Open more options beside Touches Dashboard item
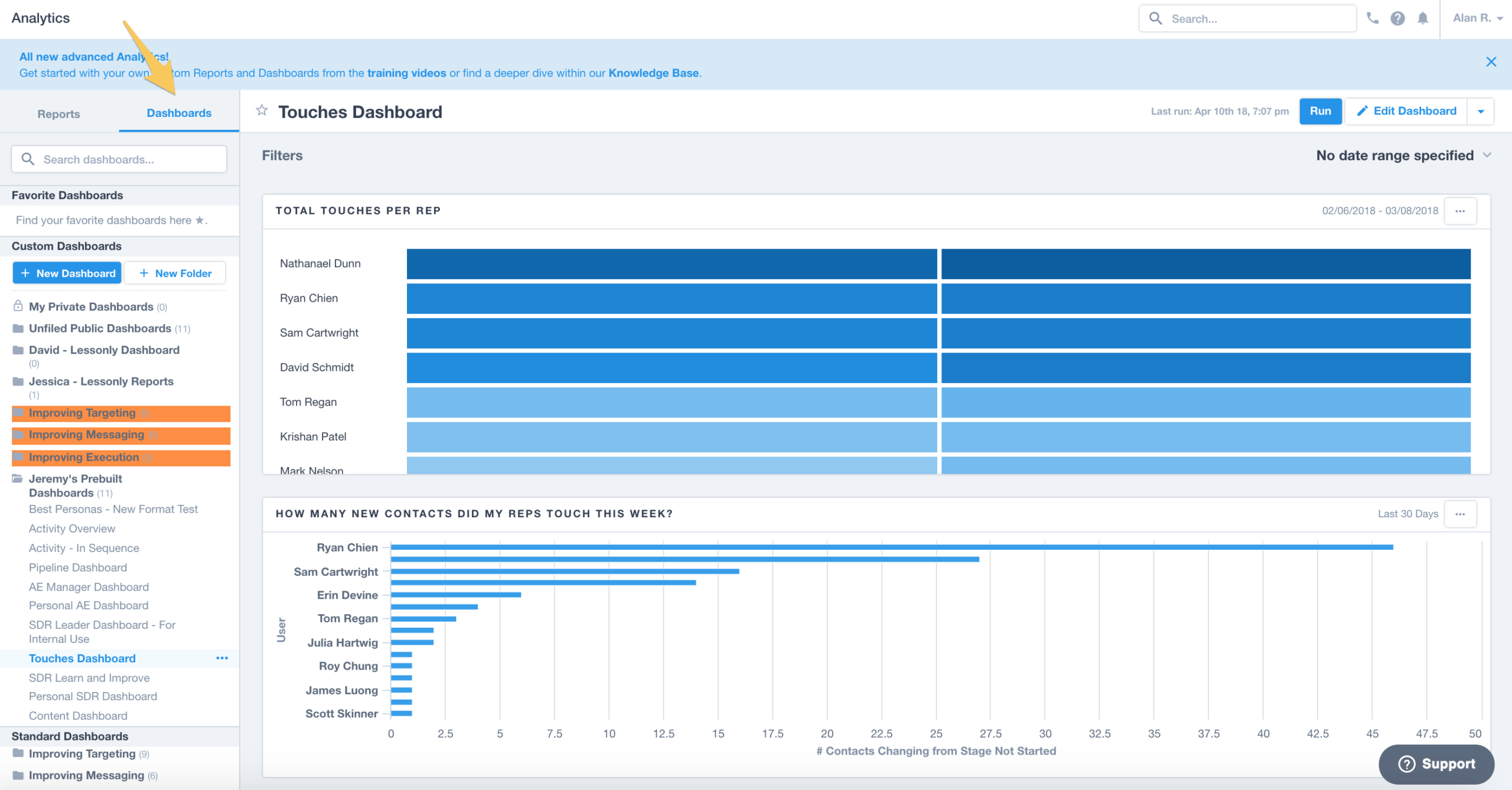The height and width of the screenshot is (790, 1512). coord(222,658)
